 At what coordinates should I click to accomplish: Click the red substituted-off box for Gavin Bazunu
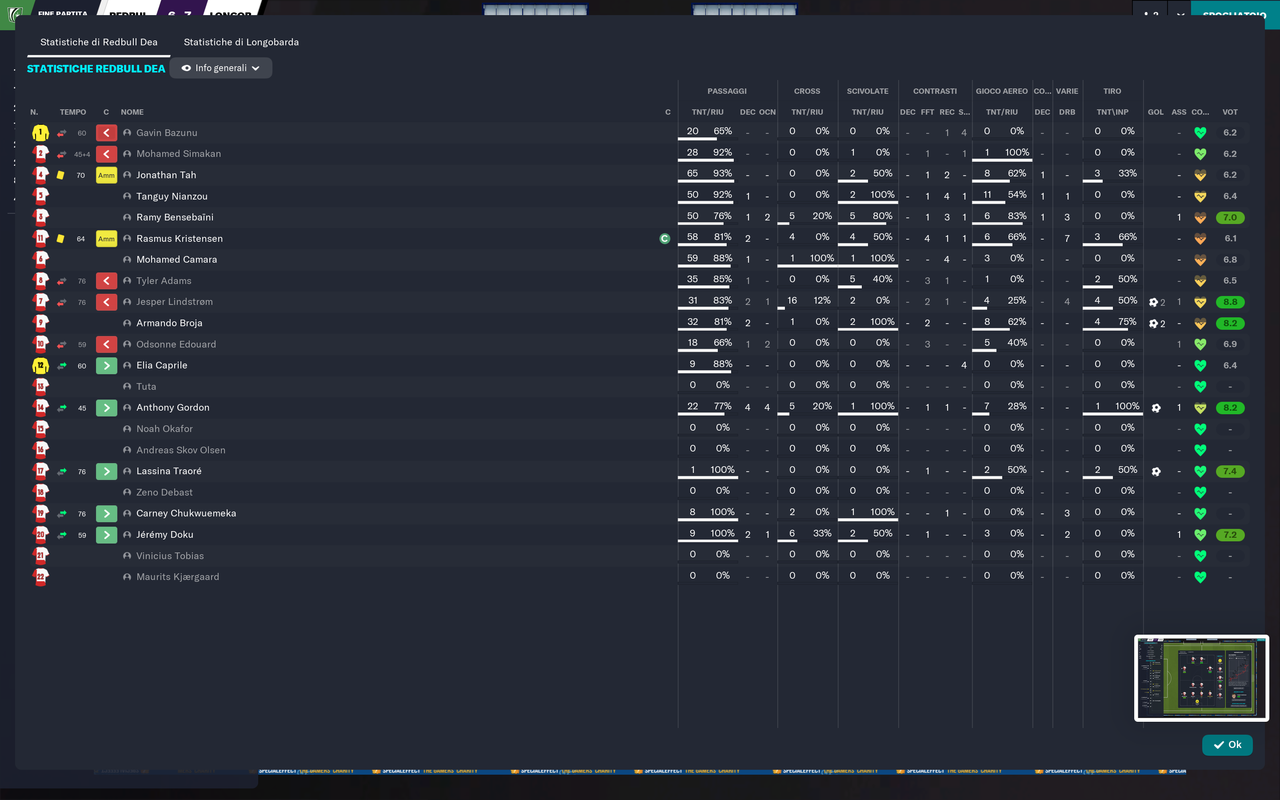pos(107,133)
